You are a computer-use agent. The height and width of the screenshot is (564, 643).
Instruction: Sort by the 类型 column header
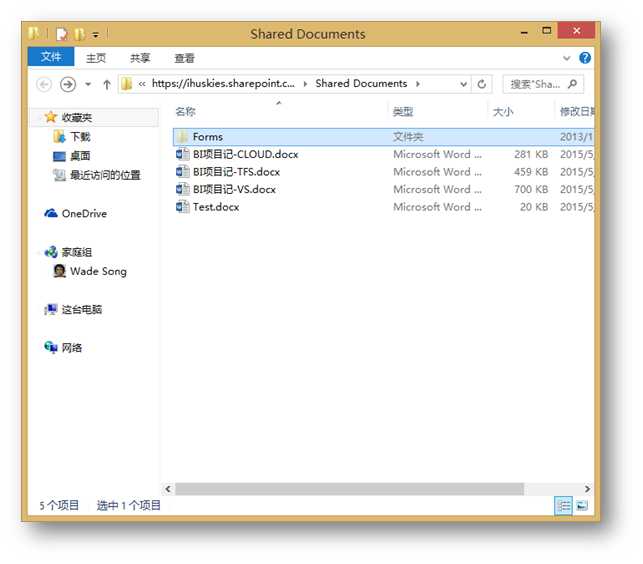pyautogui.click(x=403, y=112)
